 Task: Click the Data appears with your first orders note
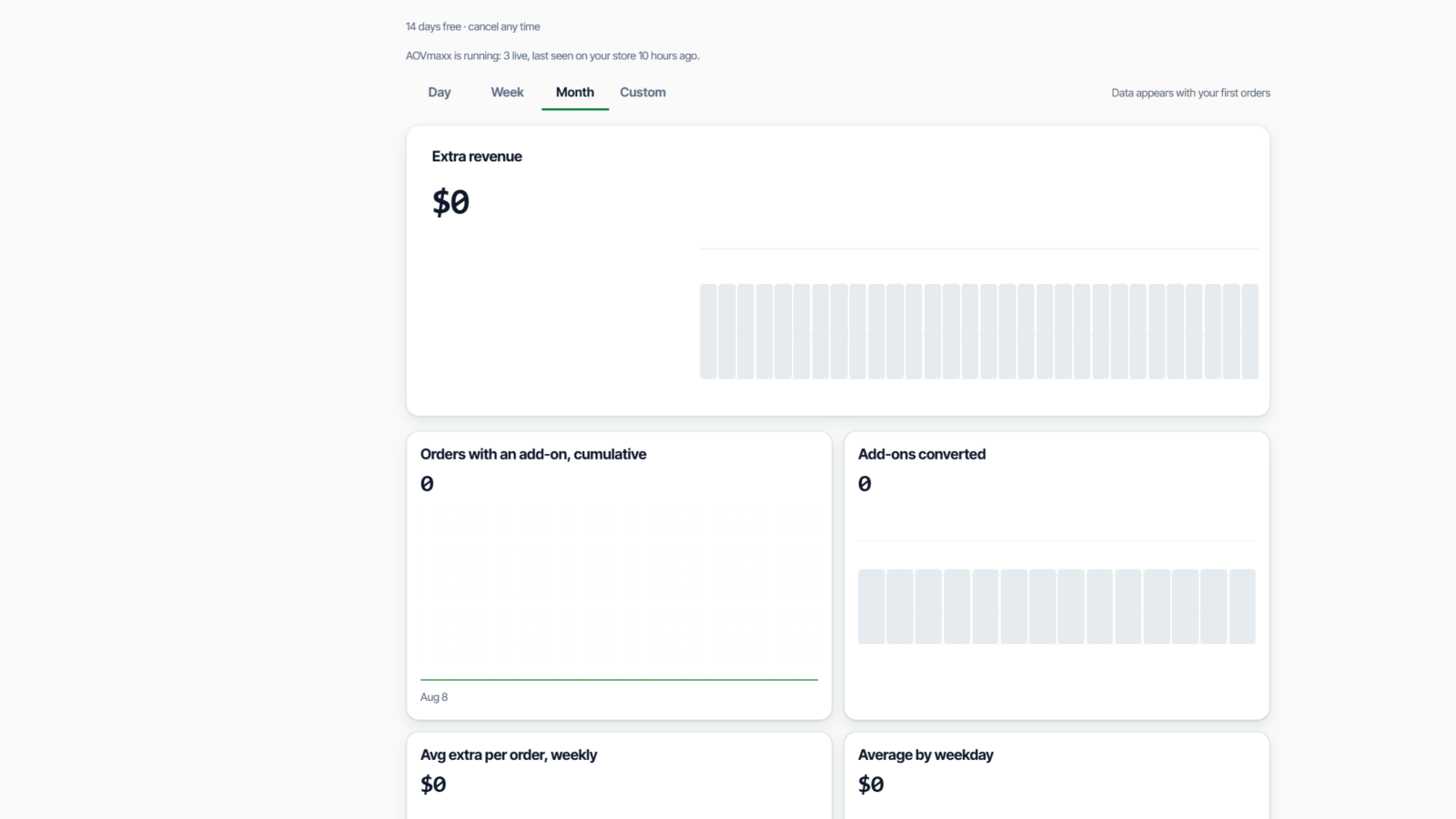click(x=1190, y=93)
